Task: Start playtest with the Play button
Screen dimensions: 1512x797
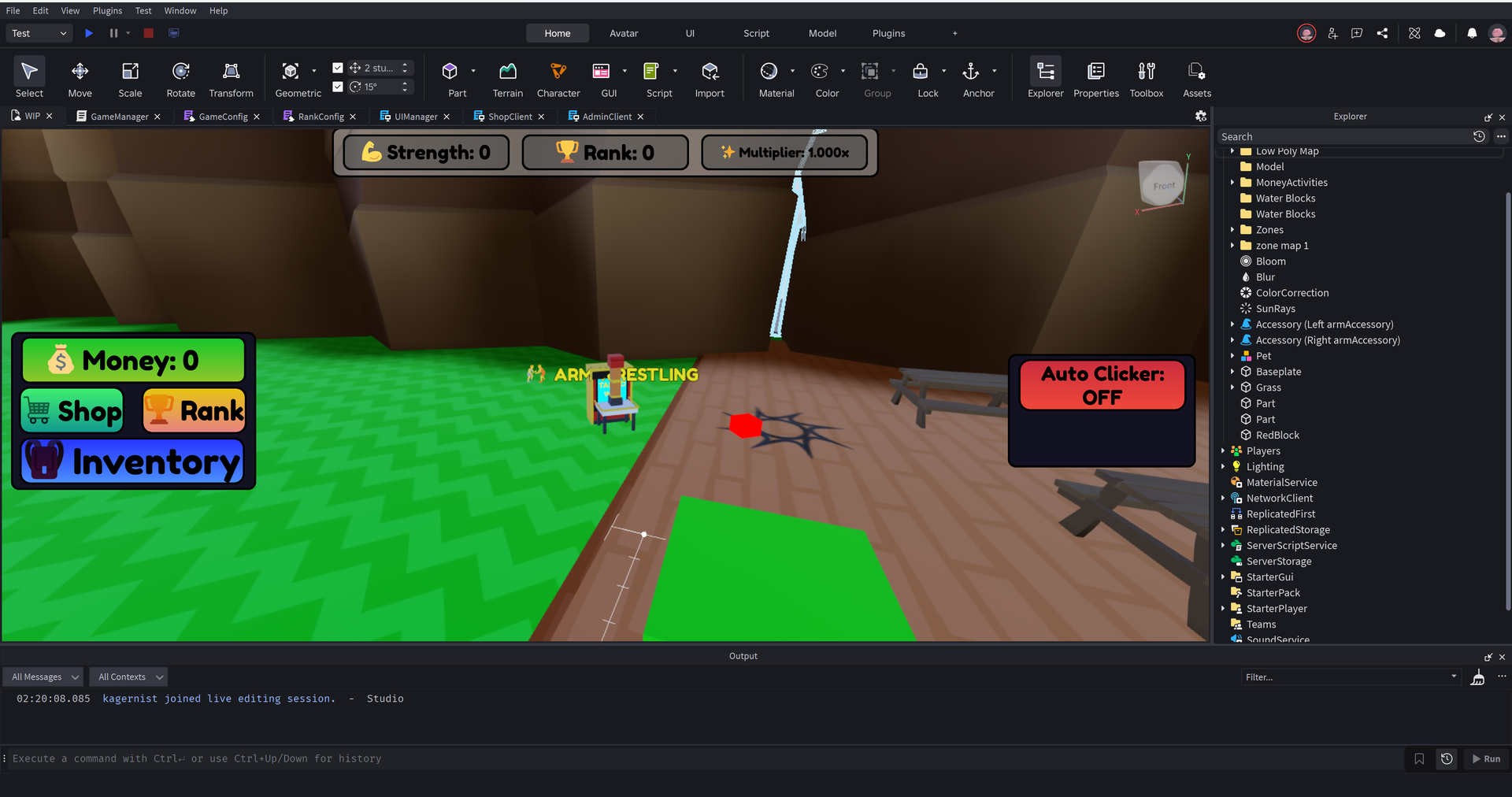Action: [89, 33]
